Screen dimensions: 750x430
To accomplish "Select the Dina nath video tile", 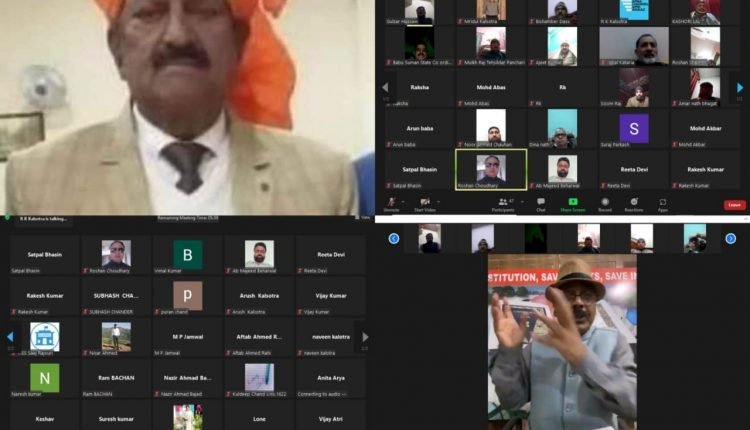I will pyautogui.click(x=562, y=129).
